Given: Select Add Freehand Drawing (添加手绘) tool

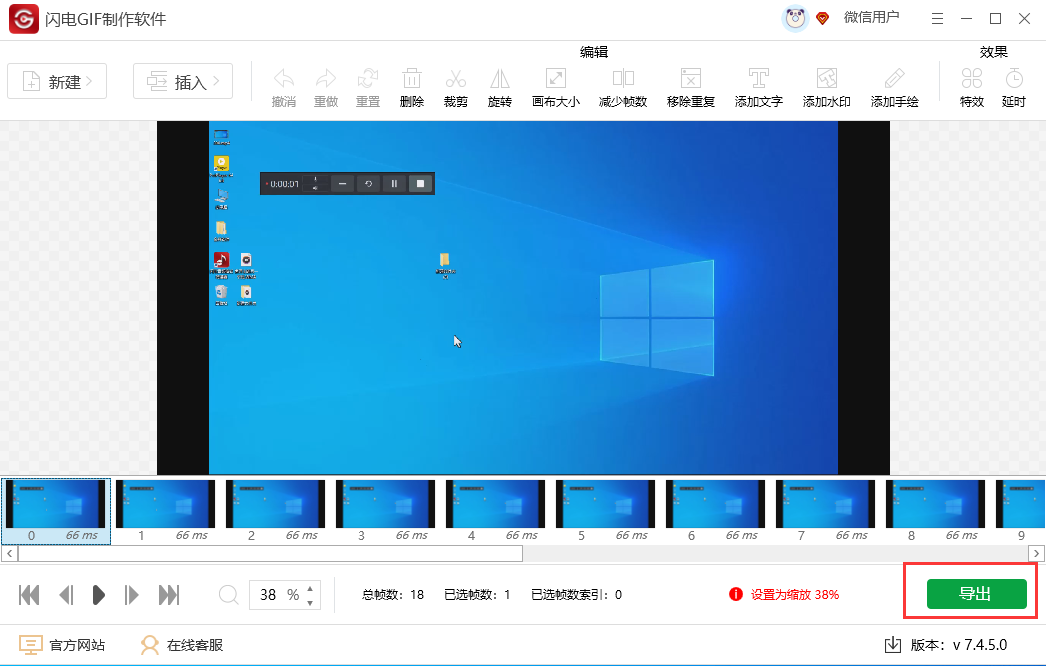Looking at the screenshot, I should click(894, 79).
